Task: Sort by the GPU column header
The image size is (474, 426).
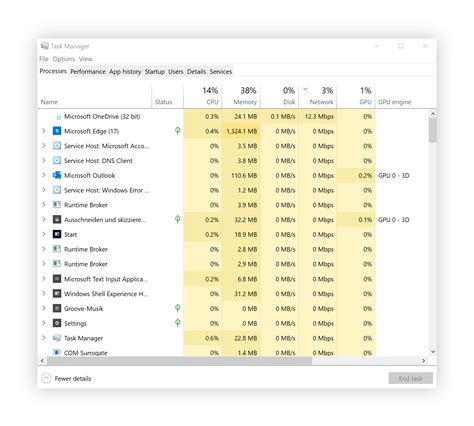Action: point(356,96)
